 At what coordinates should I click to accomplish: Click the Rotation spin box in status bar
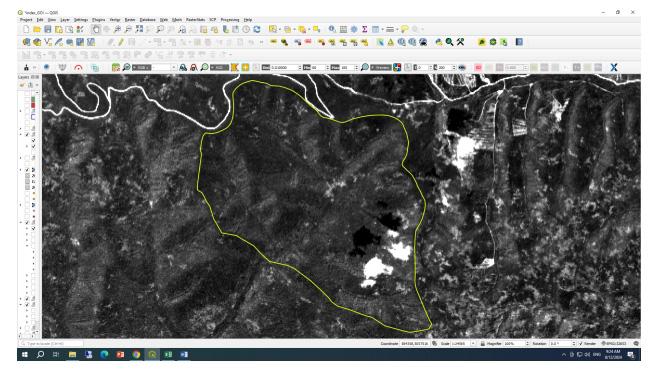[562, 343]
